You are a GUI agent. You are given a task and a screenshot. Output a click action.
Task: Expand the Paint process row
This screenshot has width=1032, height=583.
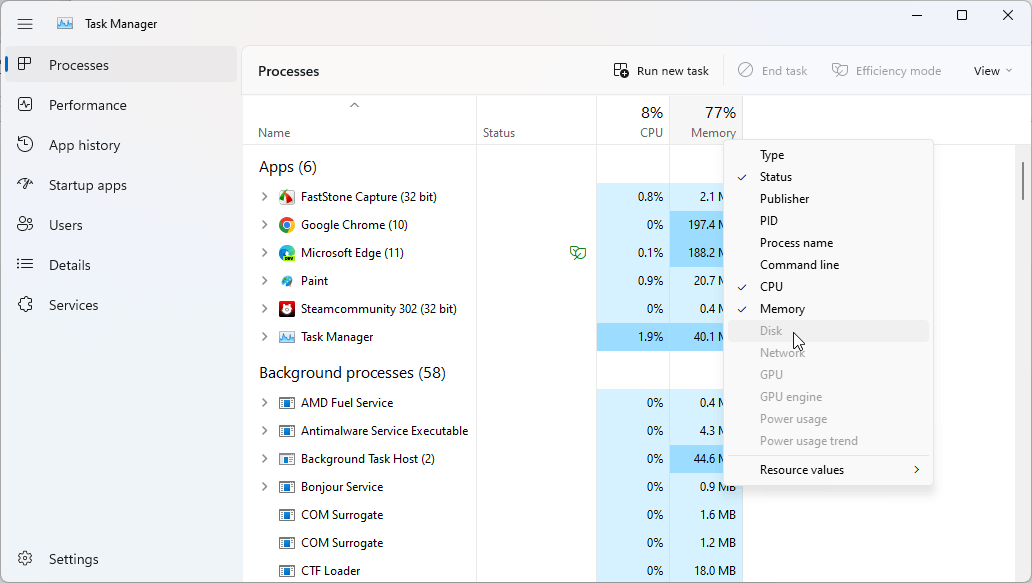coord(265,281)
